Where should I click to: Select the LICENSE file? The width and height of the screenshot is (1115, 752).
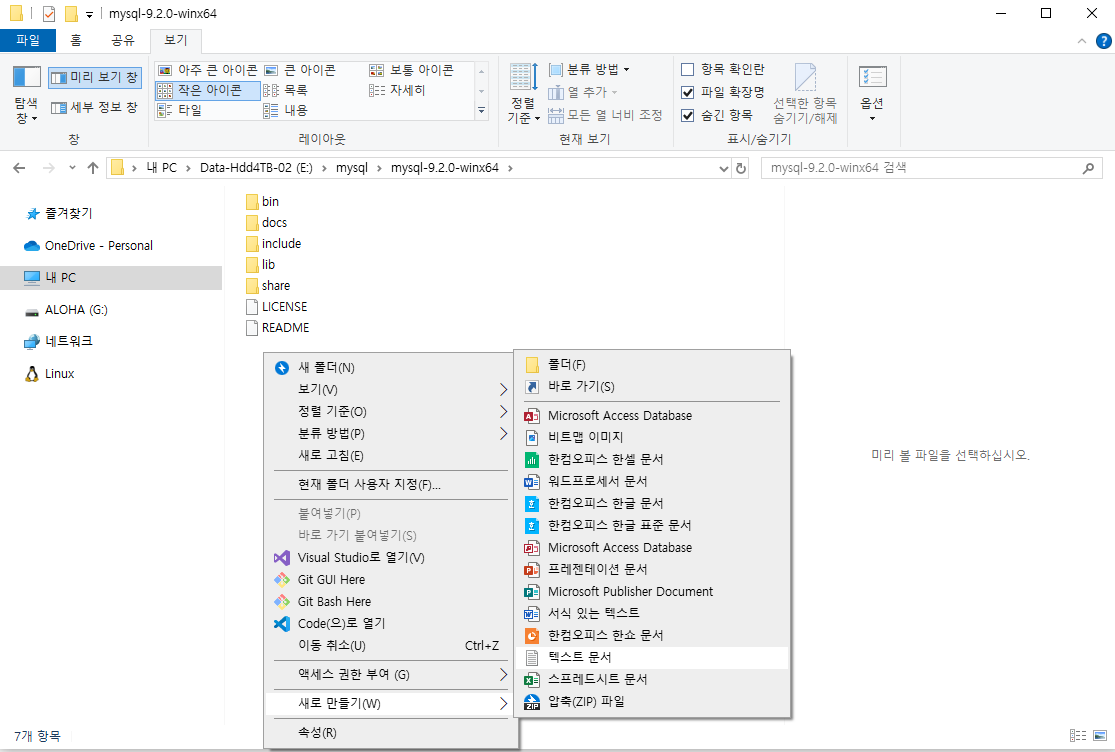tap(277, 307)
